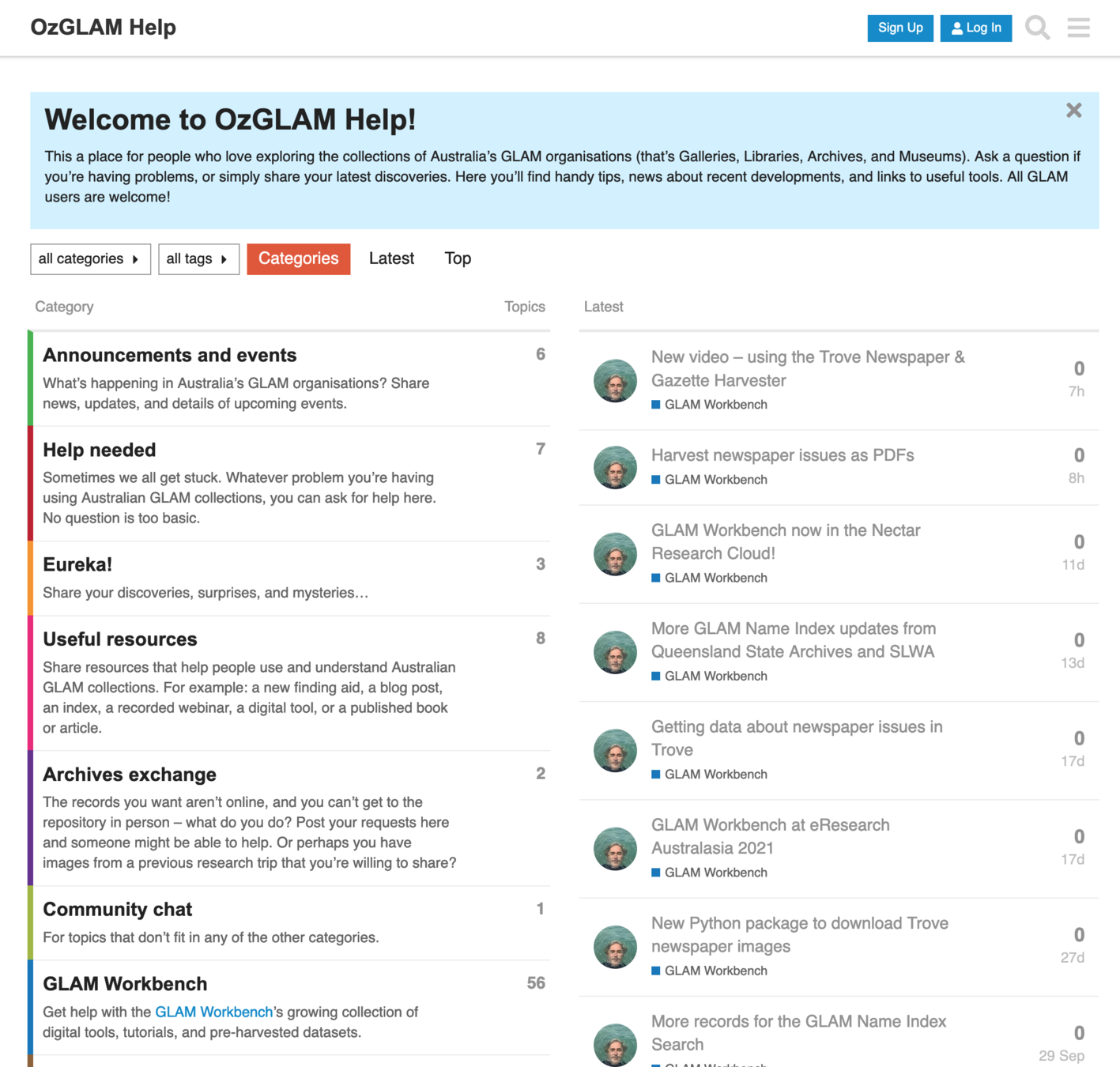Switch to the Latest tab
Viewport: 1120px width, 1067px height.
[391, 258]
